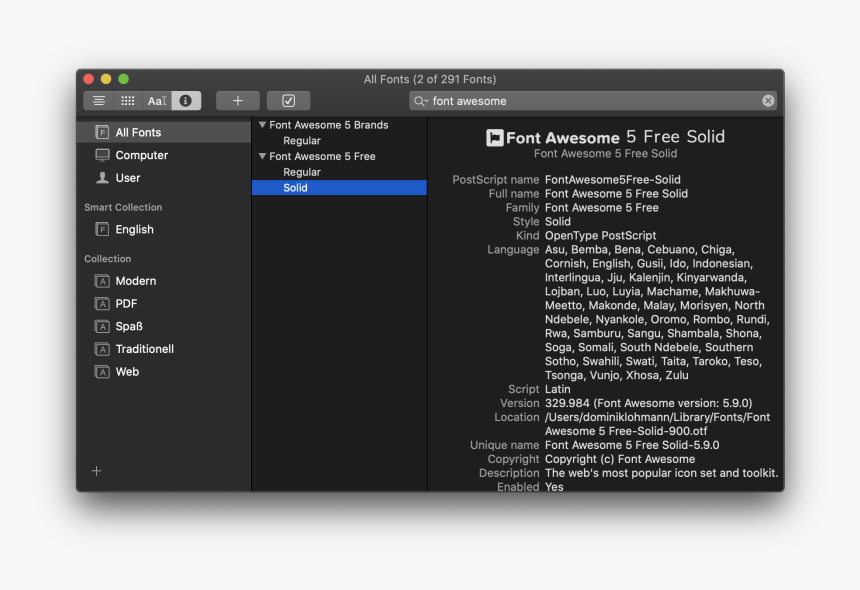Screen dimensions: 860x590
Task: Click the All Fonts icon in sidebar
Action: pyautogui.click(x=102, y=132)
